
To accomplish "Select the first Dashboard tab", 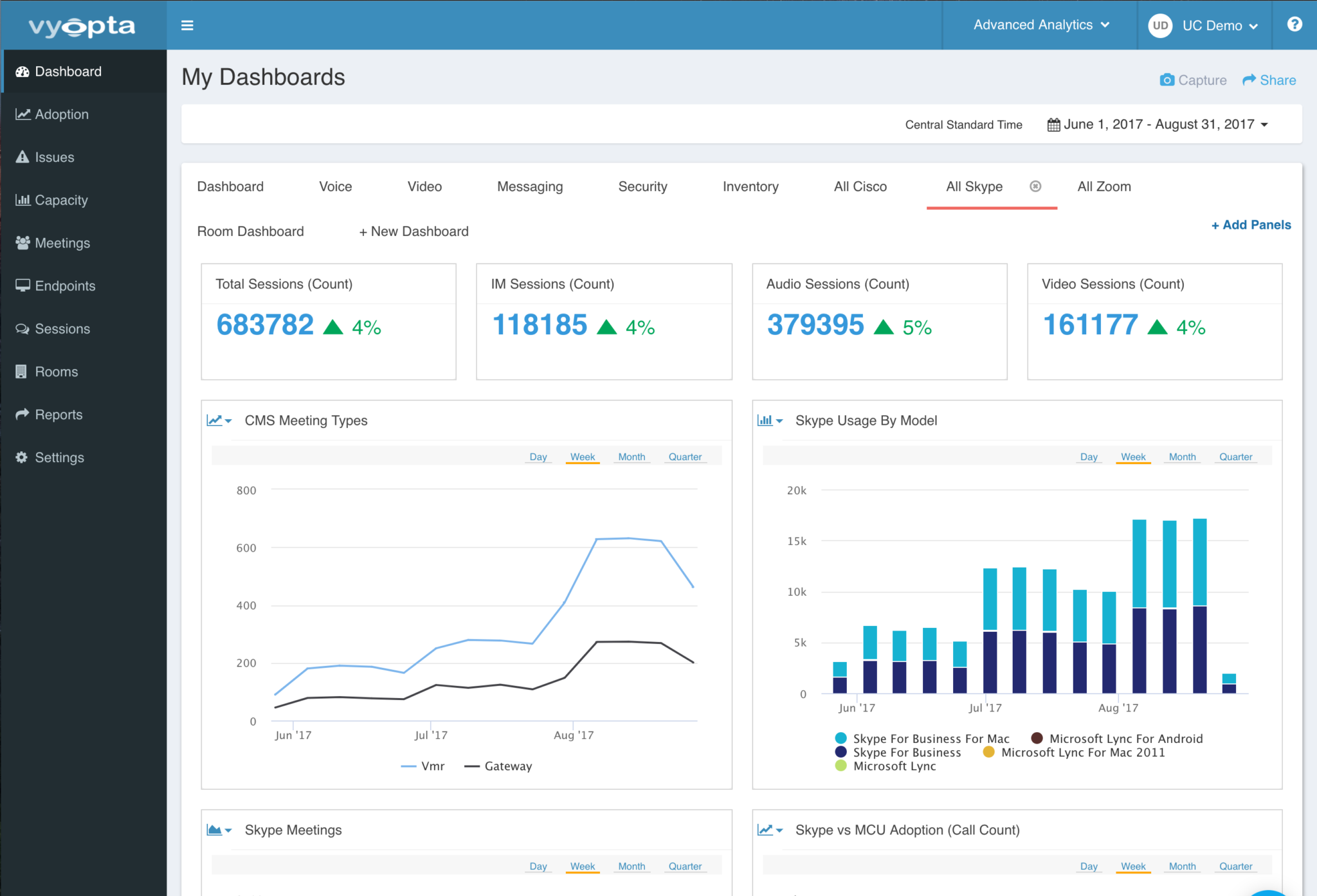I will (230, 187).
